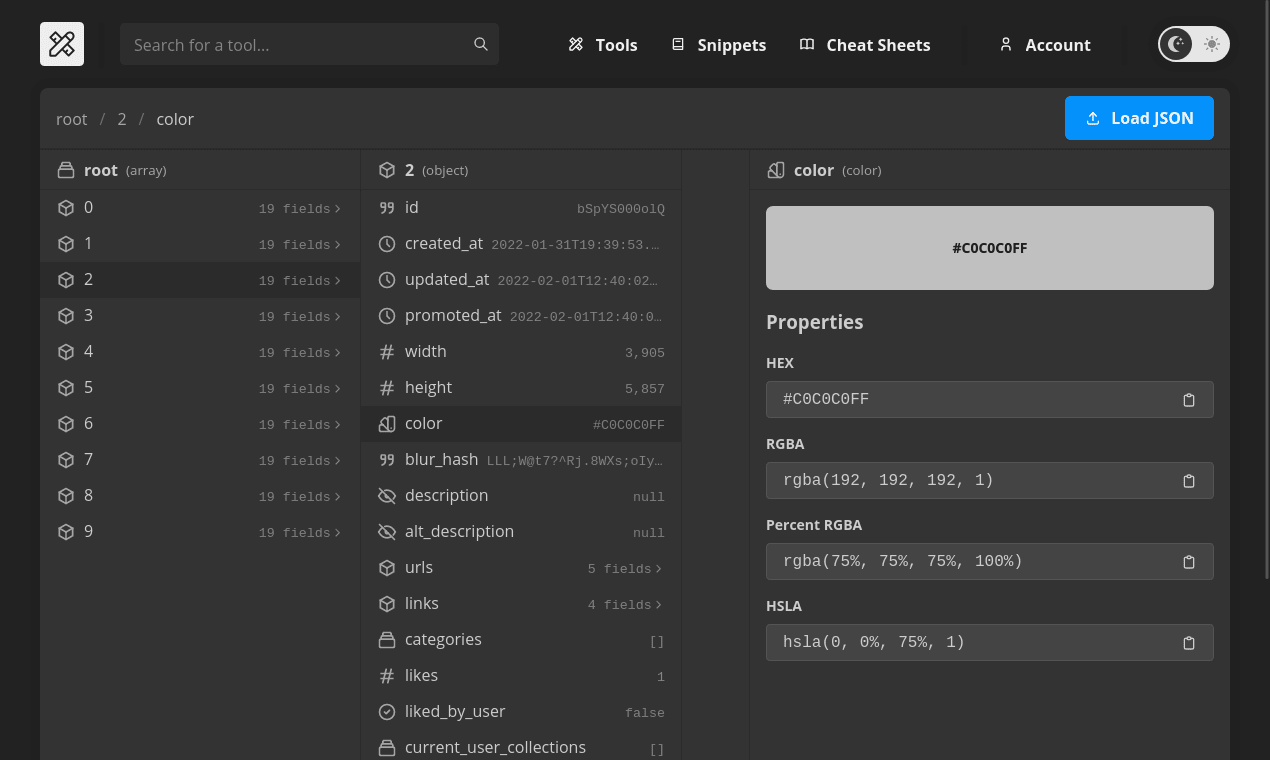Click the rgba(75%, 75%, 75%, 100%) field
This screenshot has width=1270, height=760.
coord(990,561)
